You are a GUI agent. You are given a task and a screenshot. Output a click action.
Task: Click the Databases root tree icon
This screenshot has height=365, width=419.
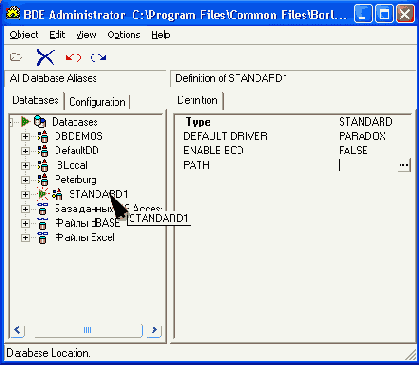[x=40, y=122]
